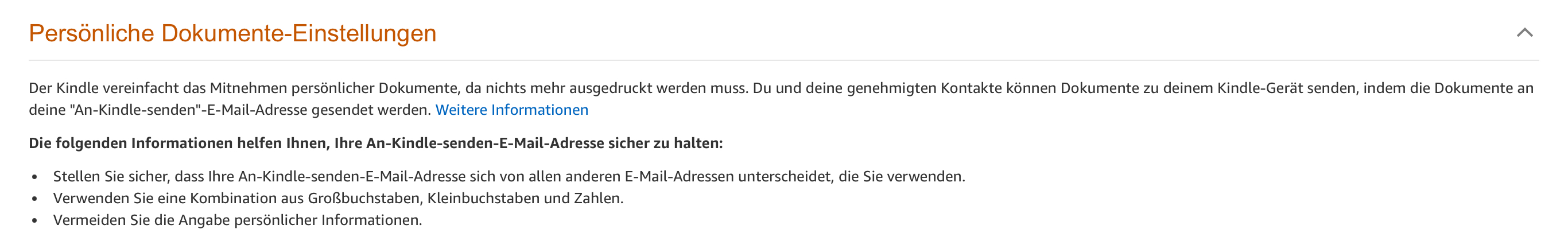1568x252 pixels.
Task: Collapse the section with the chevron arrow
Action: 1524,33
